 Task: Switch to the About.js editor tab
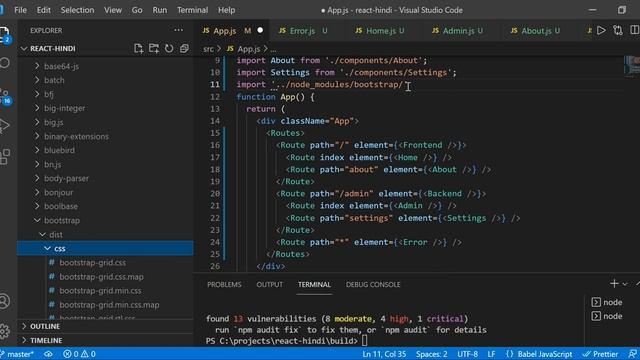click(x=536, y=31)
